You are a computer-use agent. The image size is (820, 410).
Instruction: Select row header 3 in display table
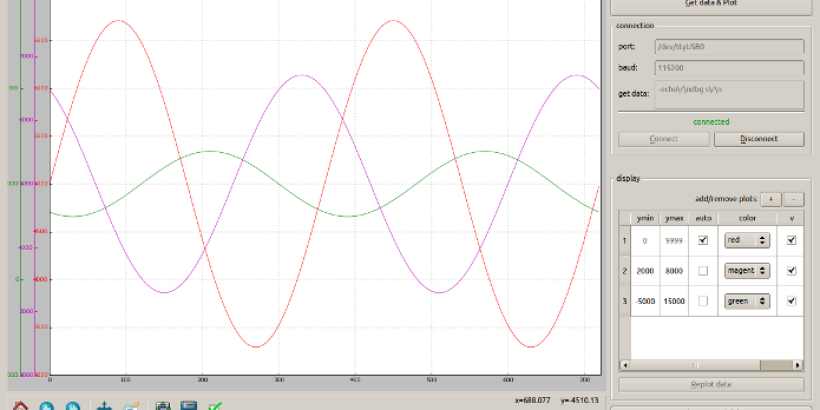(624, 301)
